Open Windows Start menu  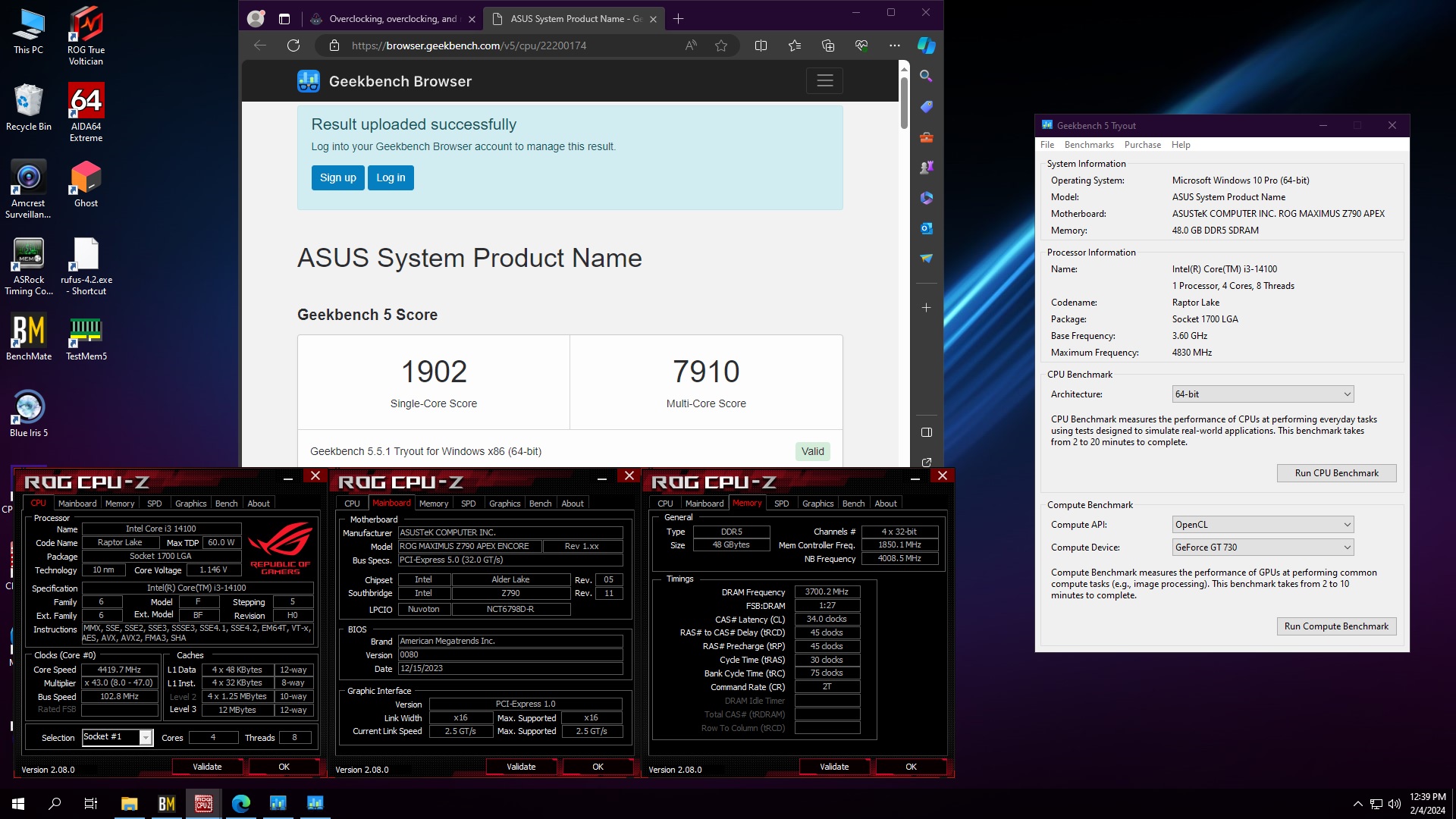click(x=18, y=803)
